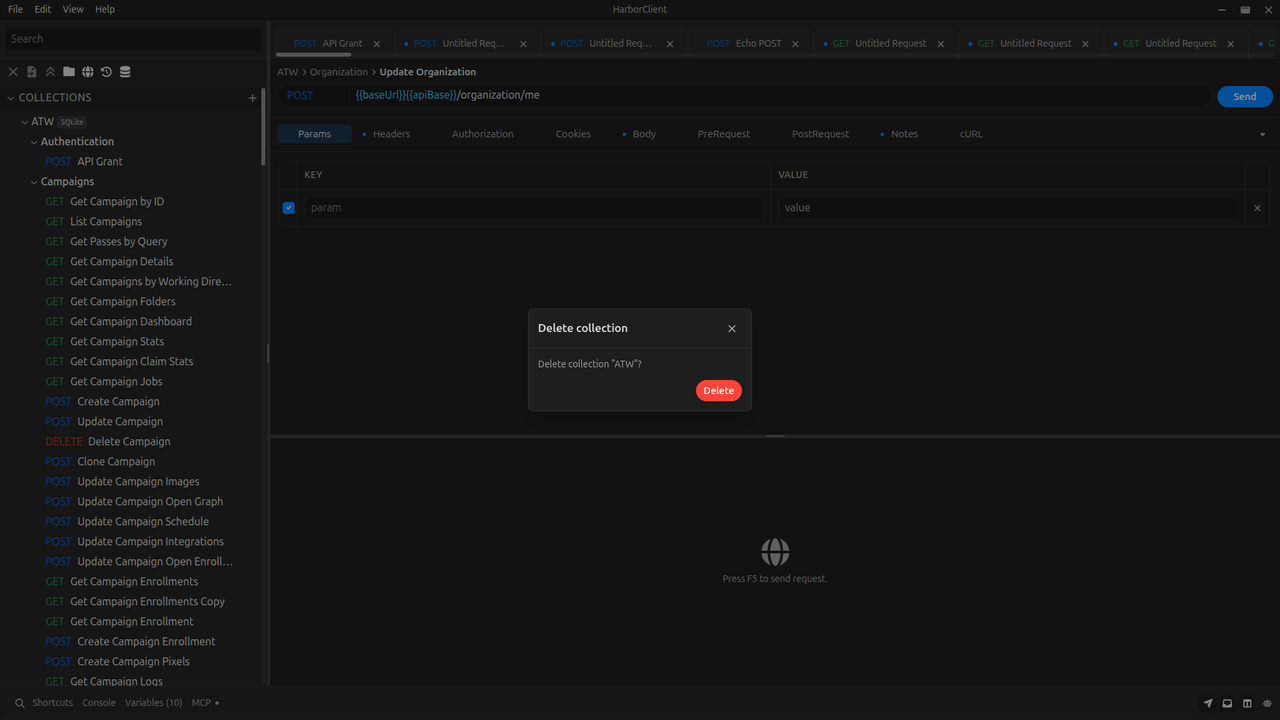Switch to the PostRequest tab

pyautogui.click(x=820, y=134)
